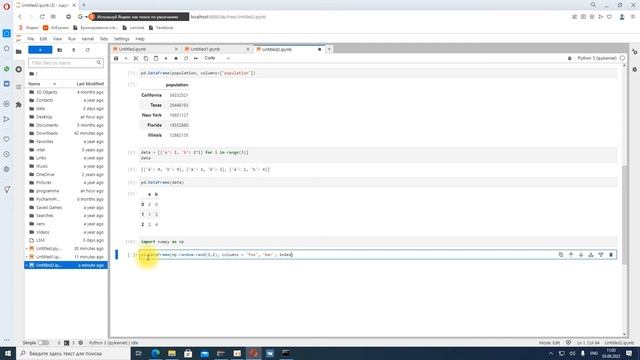
Task: Open the Settings menu
Action: [122, 39]
